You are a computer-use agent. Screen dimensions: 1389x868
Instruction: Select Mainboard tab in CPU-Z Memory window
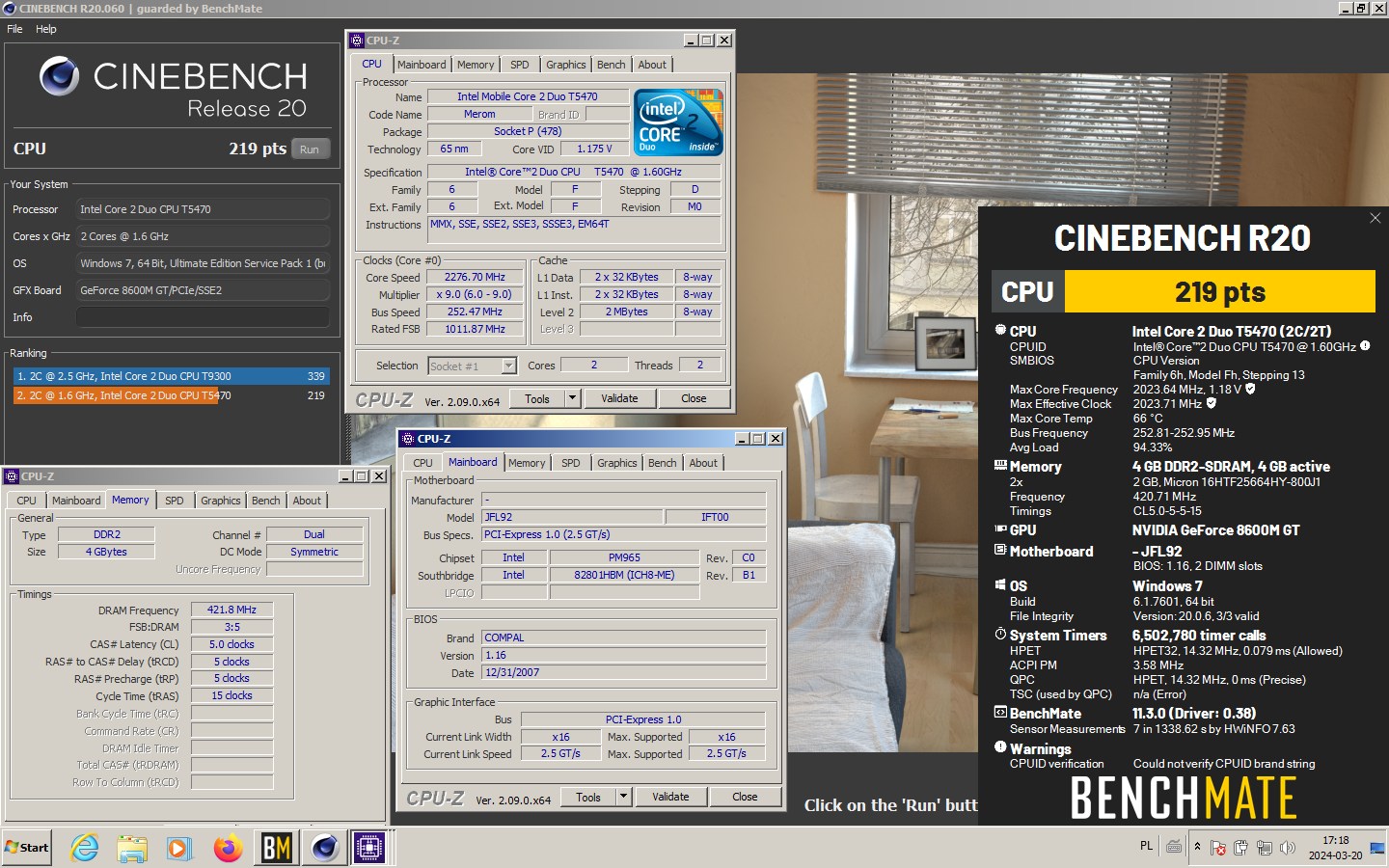coord(76,501)
